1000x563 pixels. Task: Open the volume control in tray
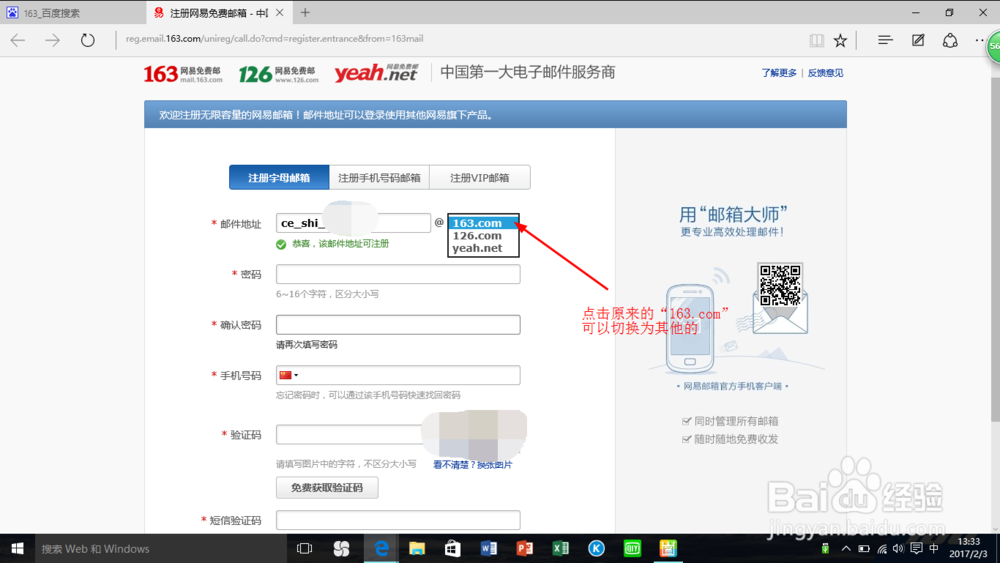coord(899,548)
